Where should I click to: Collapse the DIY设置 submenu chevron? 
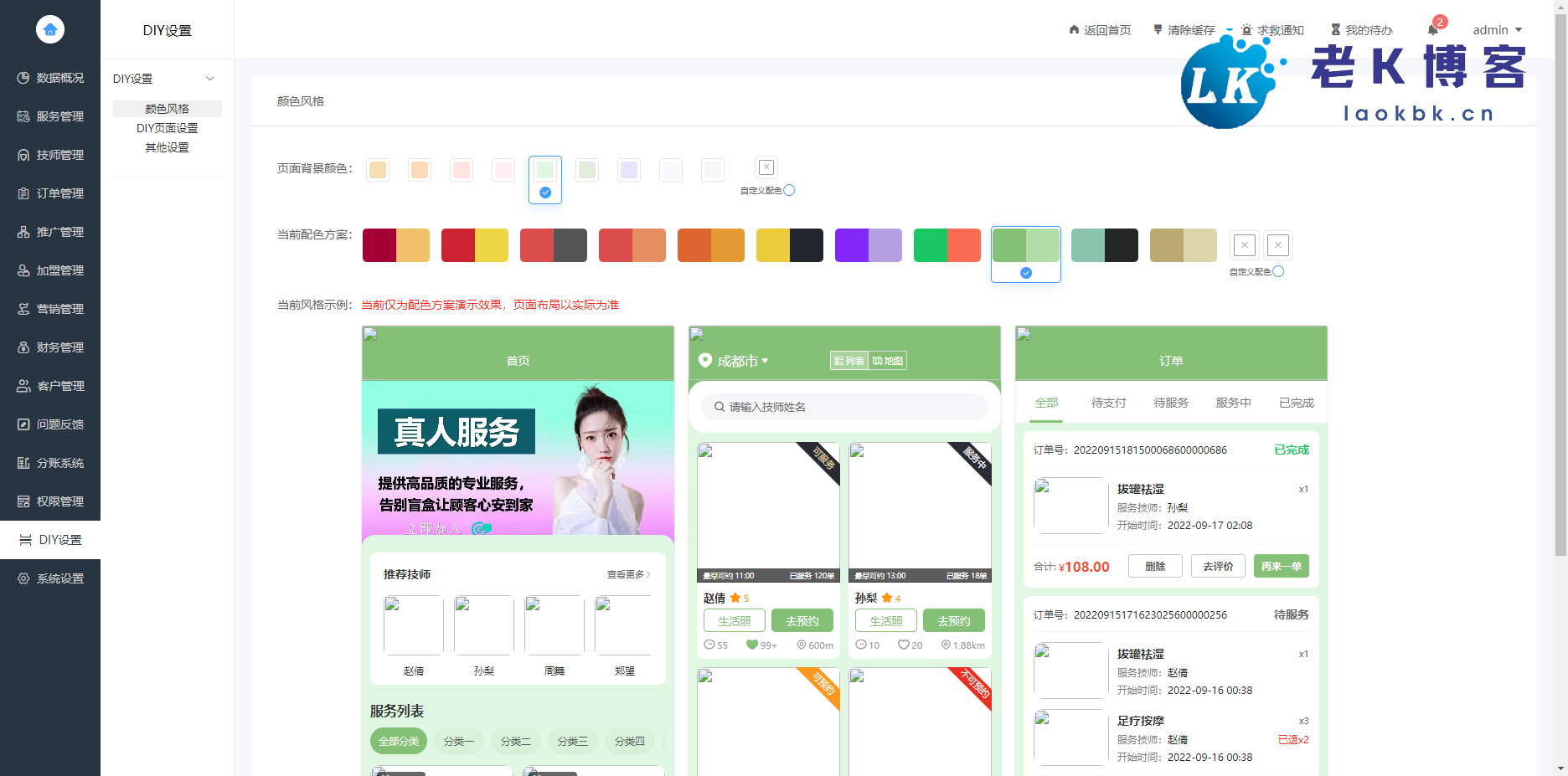[210, 79]
